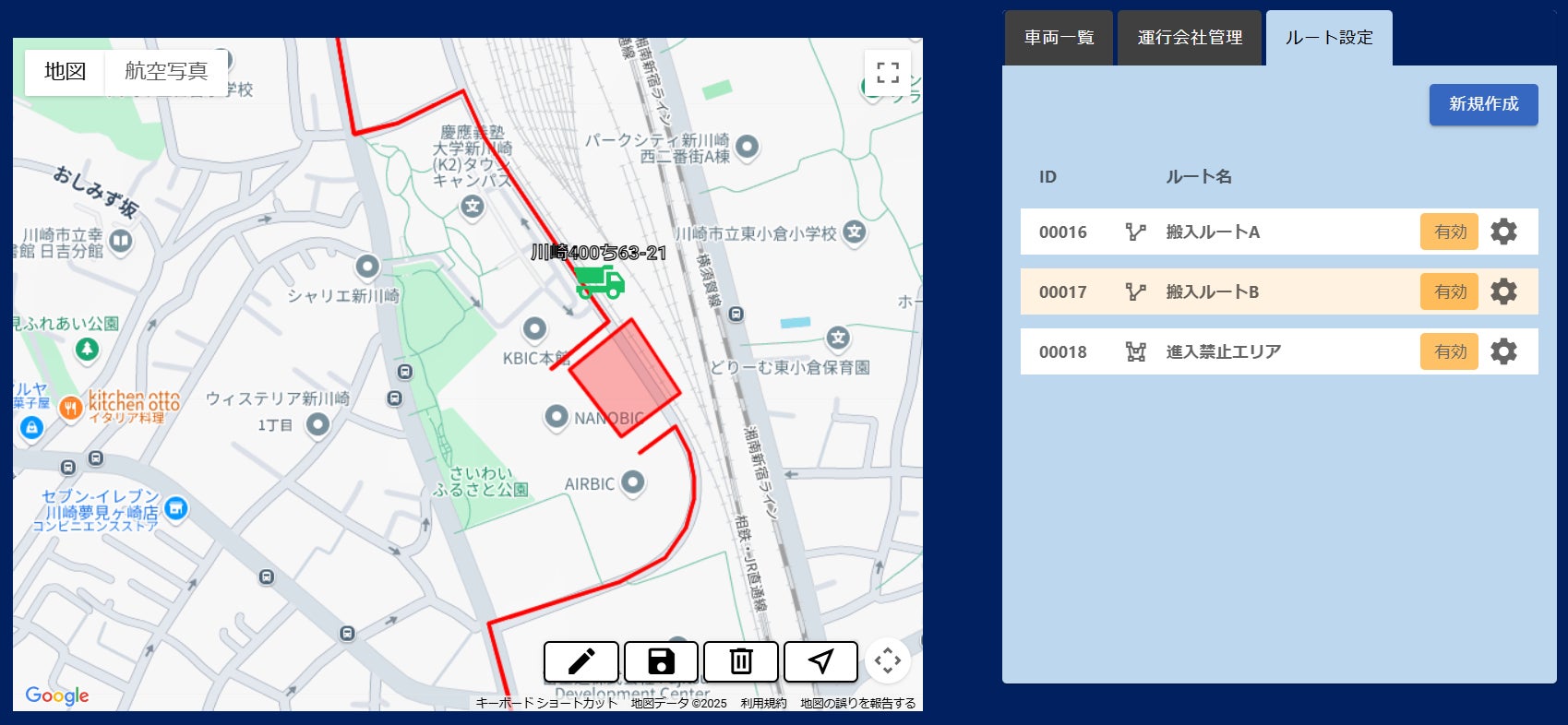
Task: Toggle 有効 status for route 00018
Action: coord(1449,351)
